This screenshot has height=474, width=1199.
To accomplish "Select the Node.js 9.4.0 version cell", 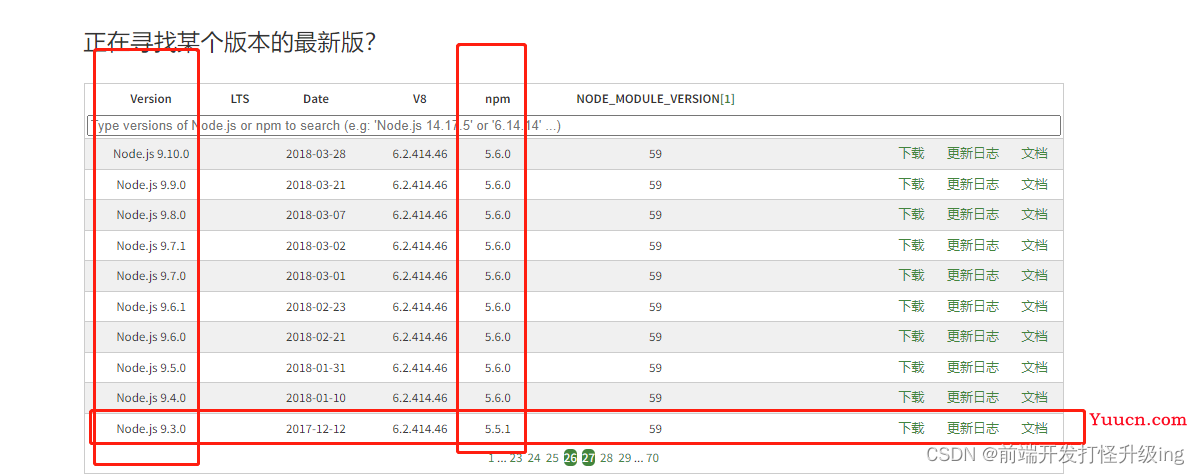I will pos(151,398).
